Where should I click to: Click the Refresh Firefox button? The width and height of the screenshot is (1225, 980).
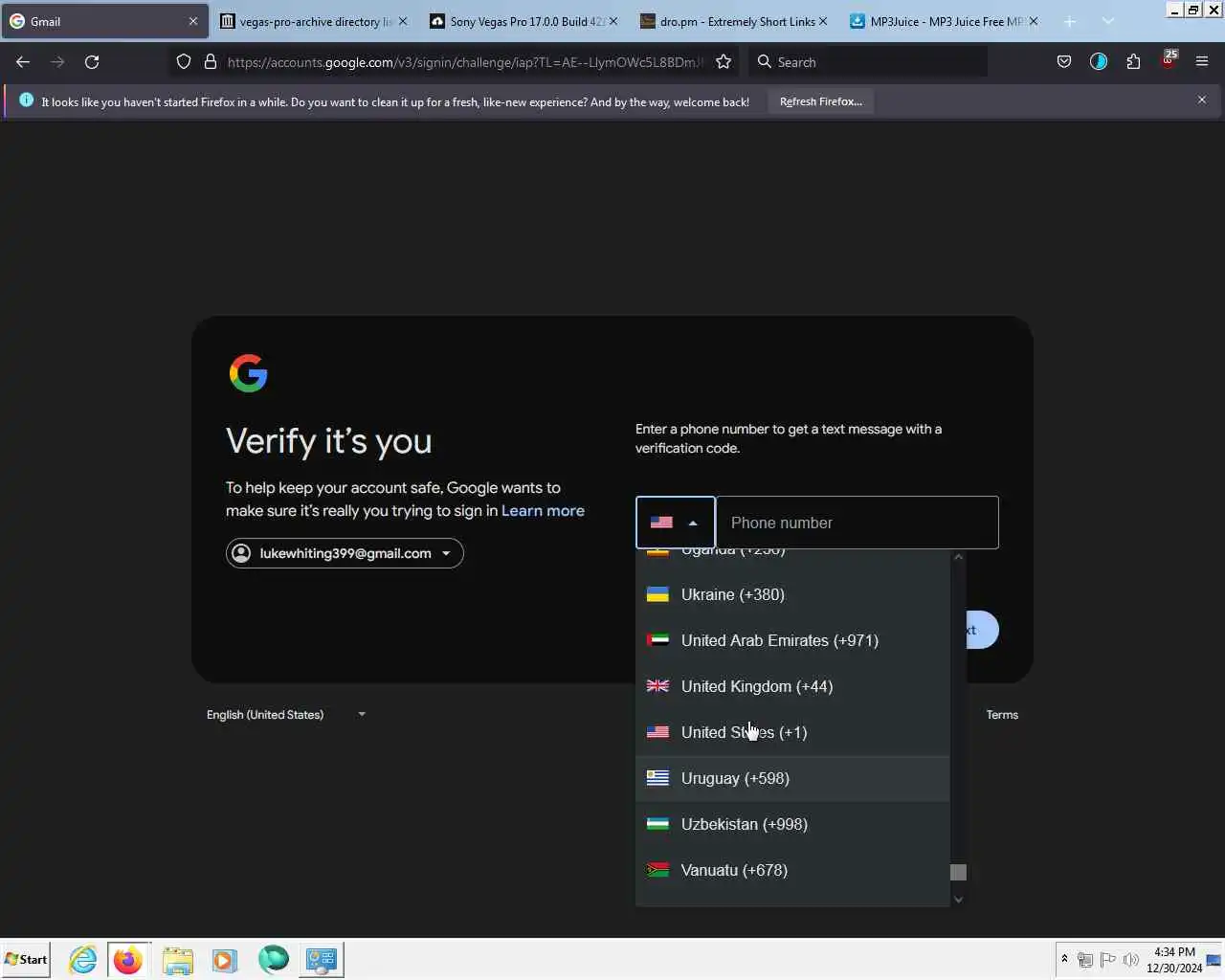(821, 101)
